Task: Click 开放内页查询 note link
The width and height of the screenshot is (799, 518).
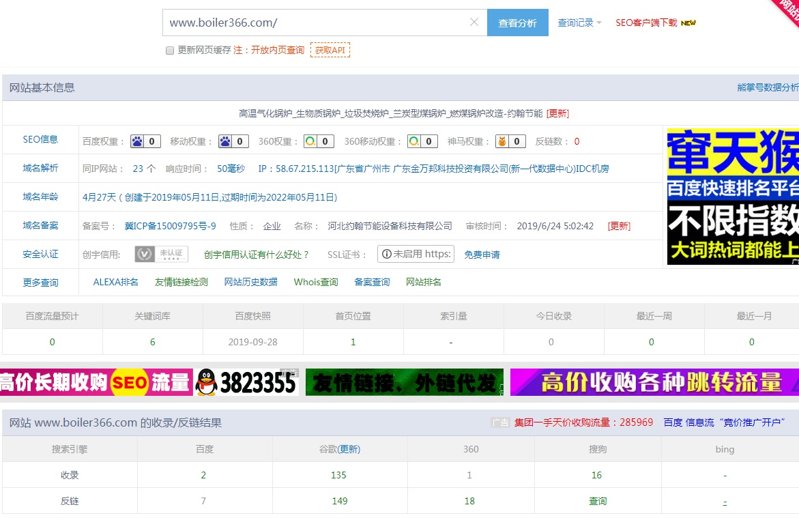Action: (x=277, y=50)
